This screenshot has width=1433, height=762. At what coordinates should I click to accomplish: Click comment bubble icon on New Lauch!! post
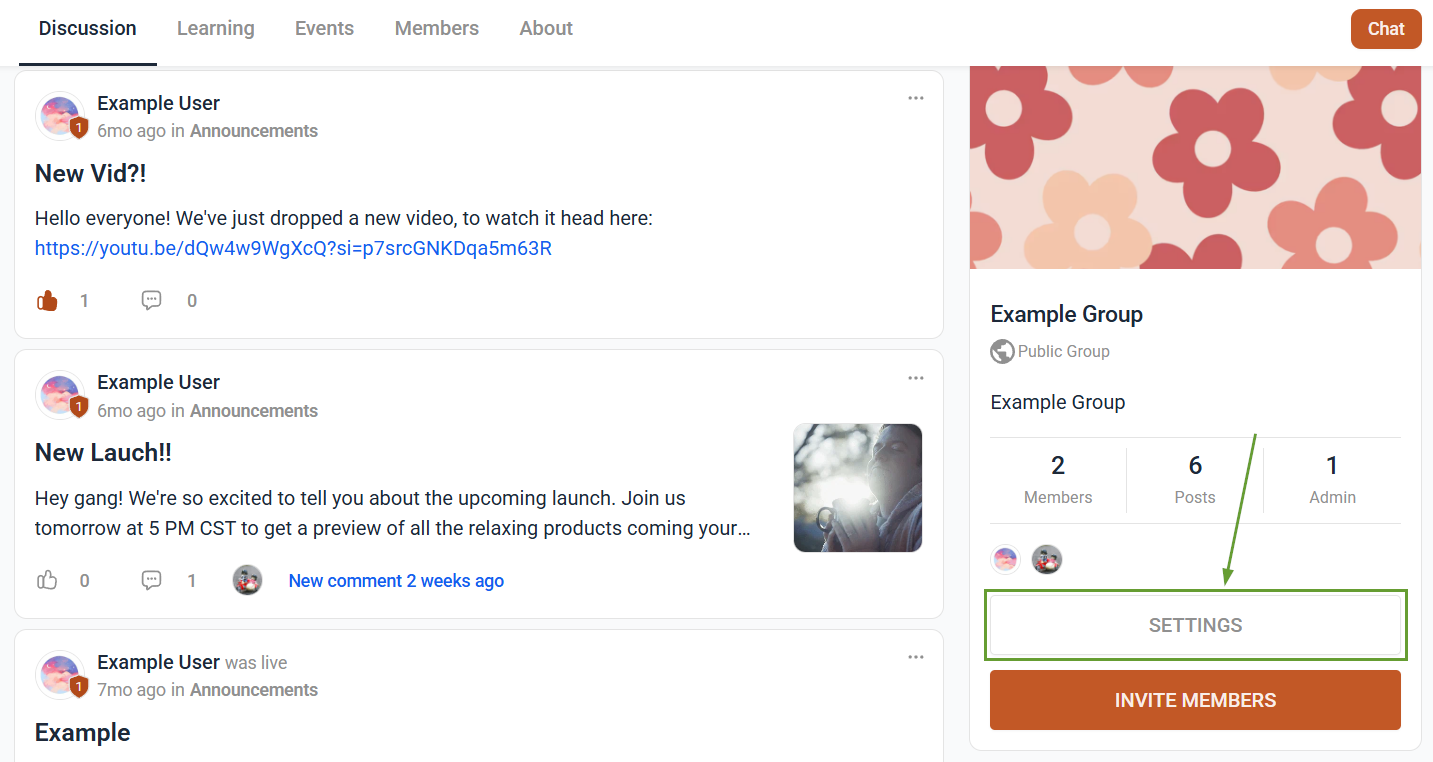151,580
